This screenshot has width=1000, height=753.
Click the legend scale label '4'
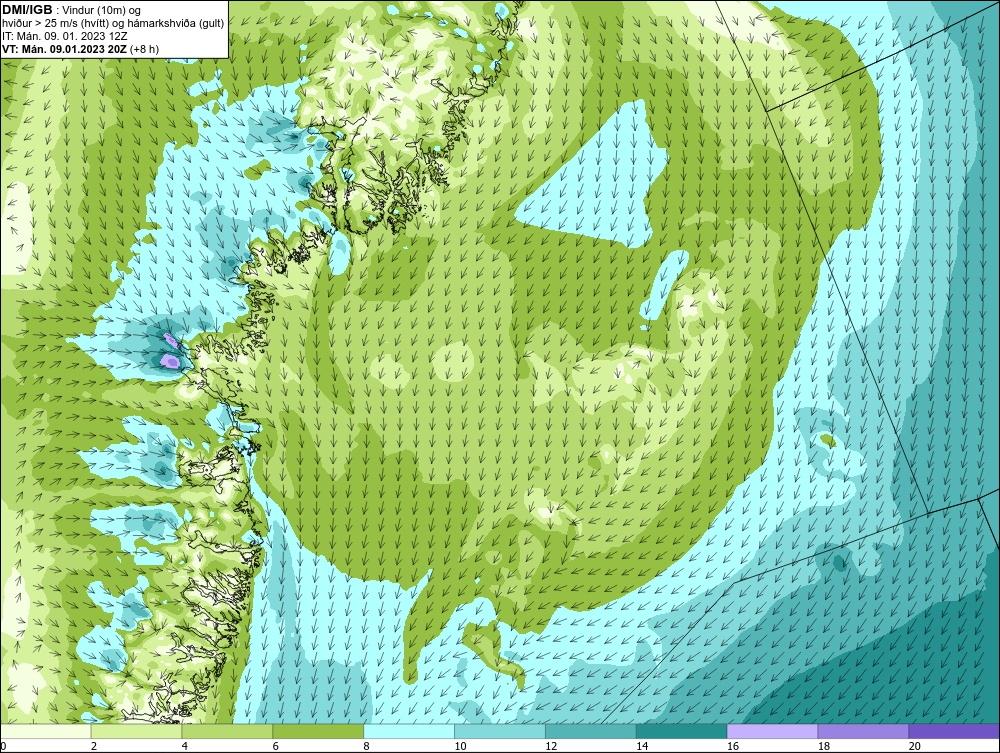point(184,746)
